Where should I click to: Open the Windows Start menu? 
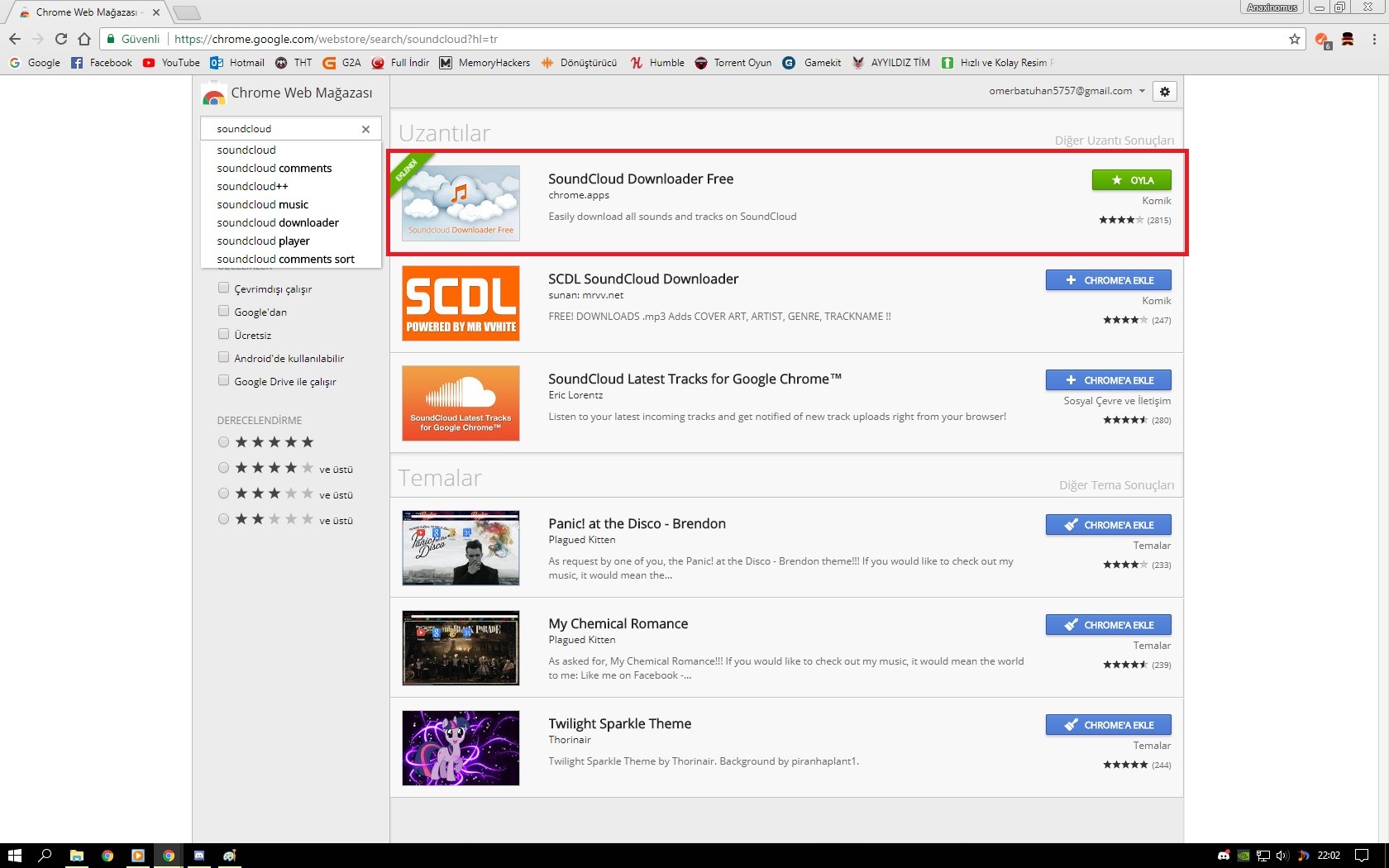pos(14,856)
